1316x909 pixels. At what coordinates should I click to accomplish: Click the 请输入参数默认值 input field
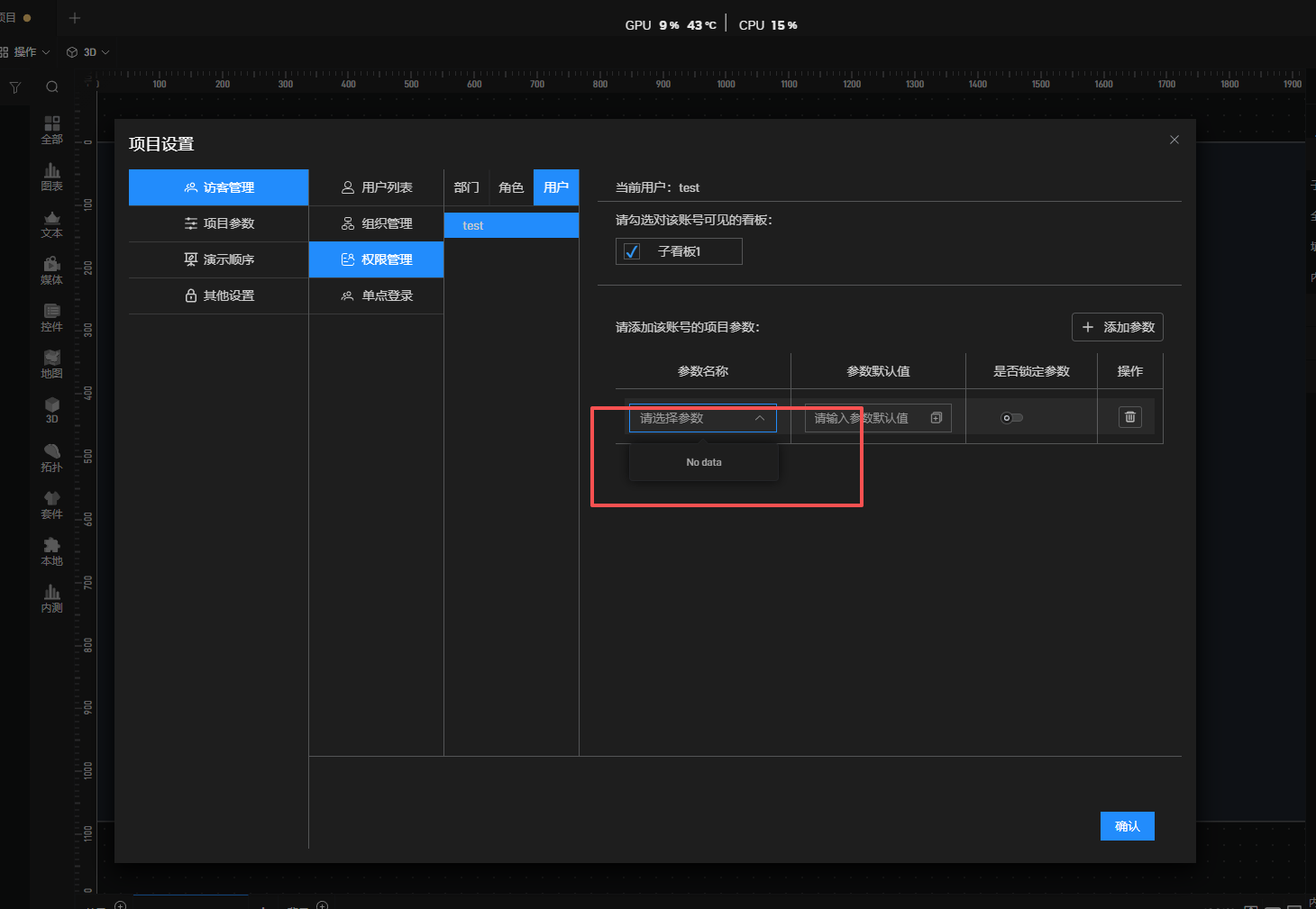click(x=865, y=418)
